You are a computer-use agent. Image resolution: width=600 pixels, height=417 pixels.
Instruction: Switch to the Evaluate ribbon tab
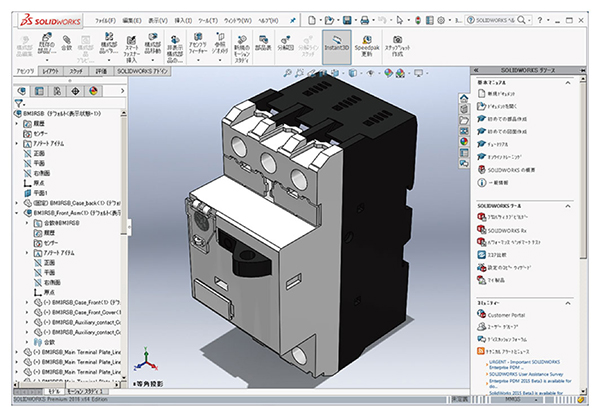click(101, 71)
